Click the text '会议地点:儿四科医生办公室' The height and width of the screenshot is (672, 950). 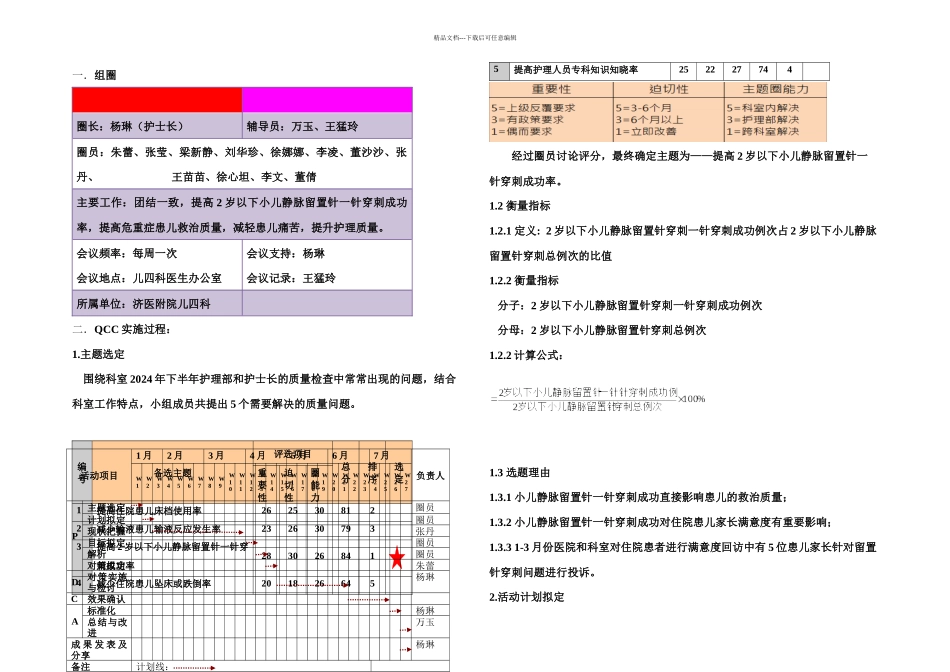coord(149,278)
